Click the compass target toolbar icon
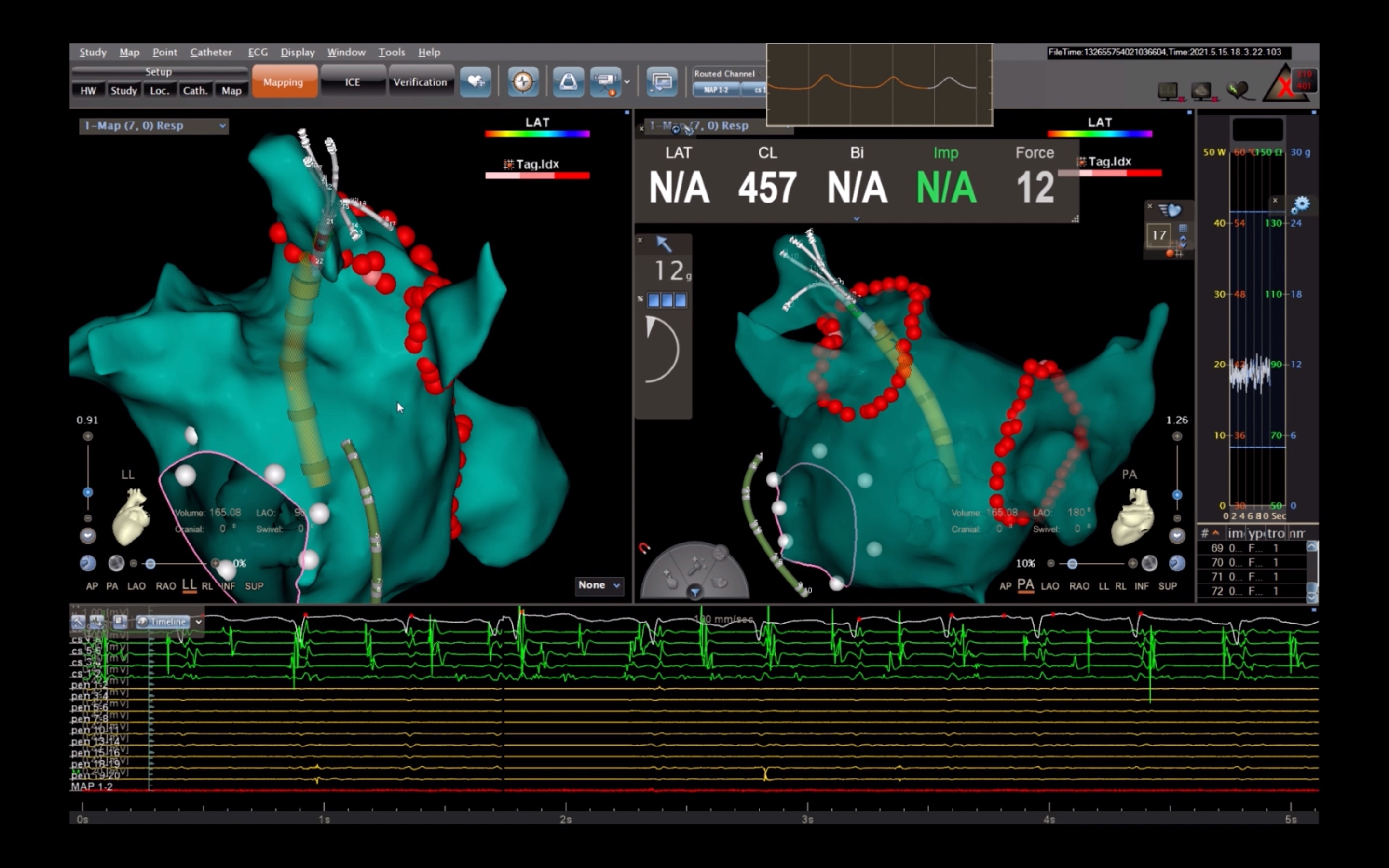 point(523,81)
